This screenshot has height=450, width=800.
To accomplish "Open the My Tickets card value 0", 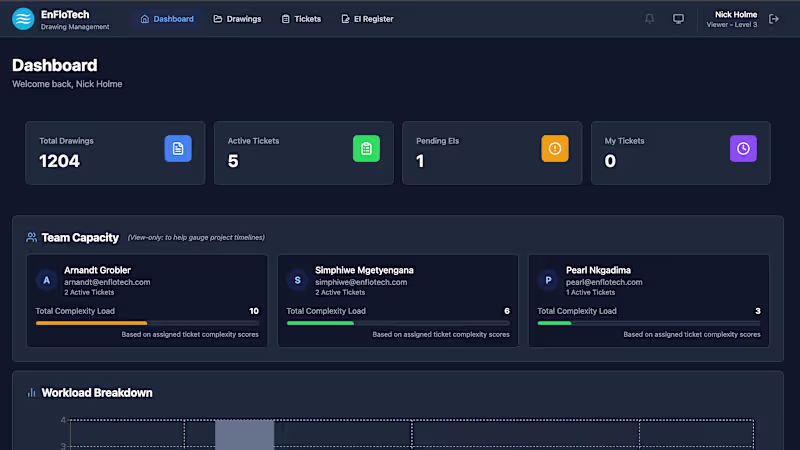I will click(681, 153).
